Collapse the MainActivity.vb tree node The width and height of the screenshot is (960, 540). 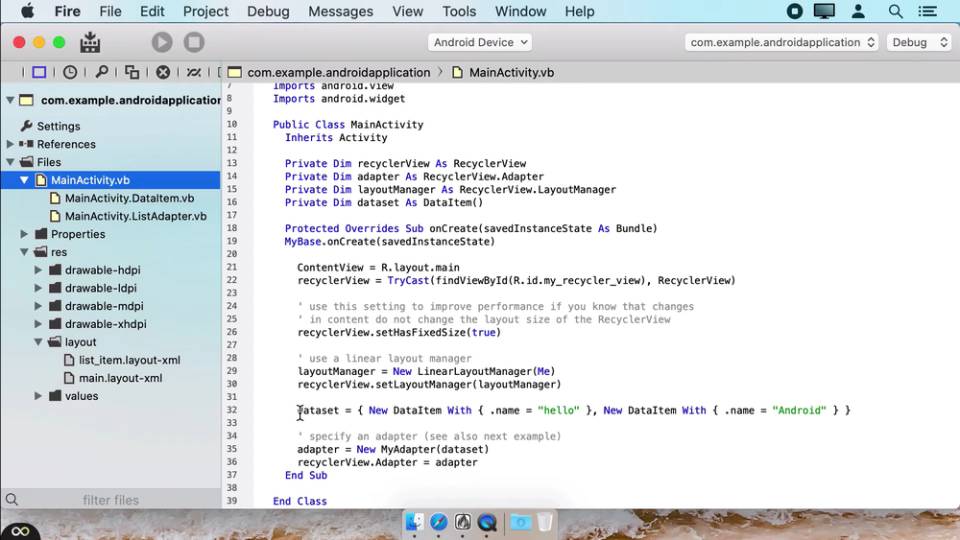tap(25, 180)
